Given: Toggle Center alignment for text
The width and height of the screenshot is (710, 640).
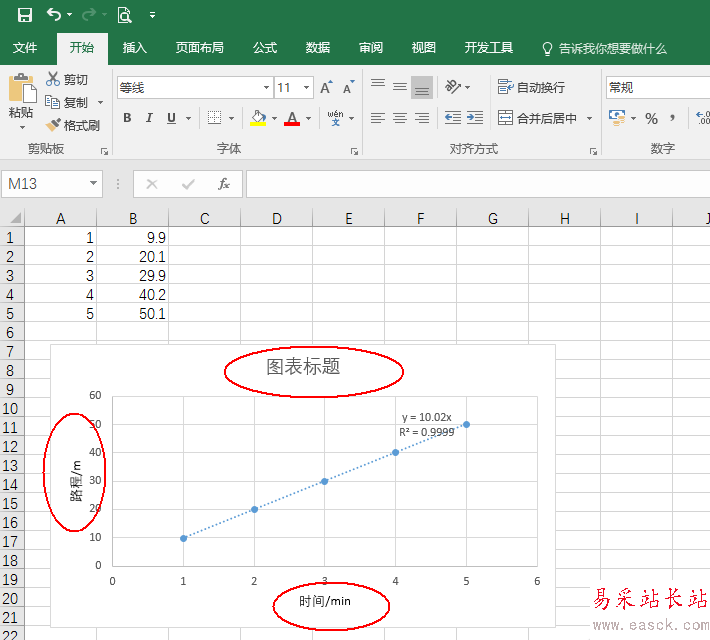Looking at the screenshot, I should click(400, 118).
